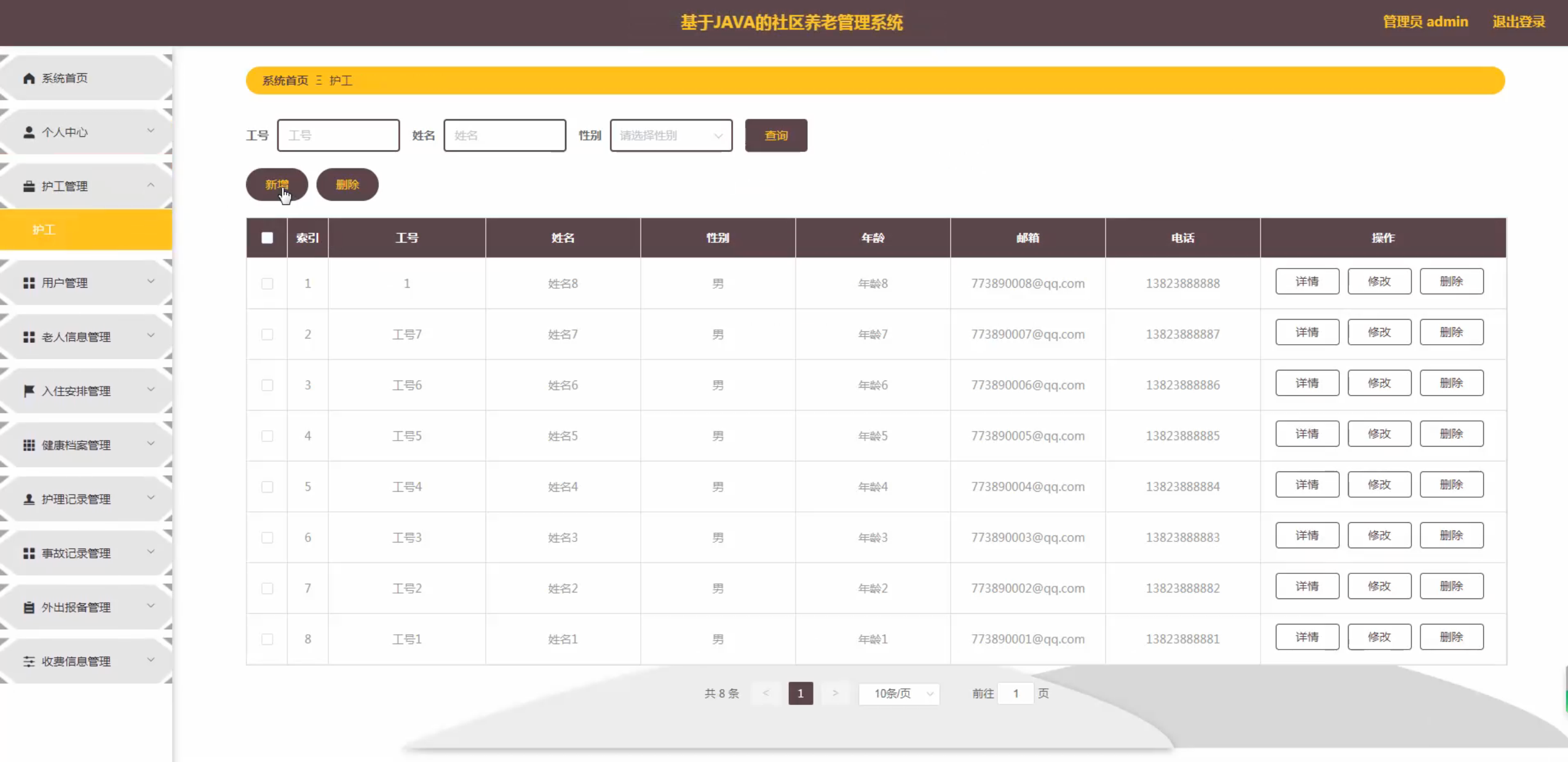Click 退出登录 to log out

[x=1519, y=22]
